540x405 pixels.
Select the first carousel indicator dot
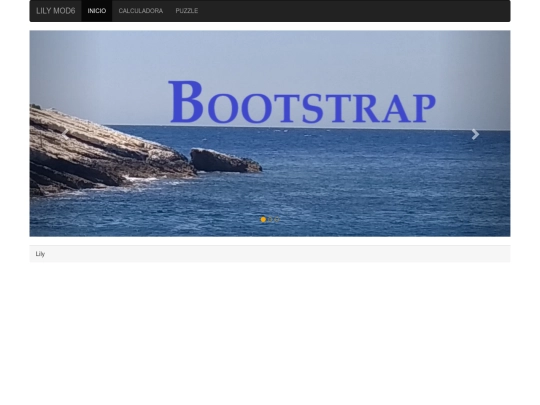pos(263,219)
